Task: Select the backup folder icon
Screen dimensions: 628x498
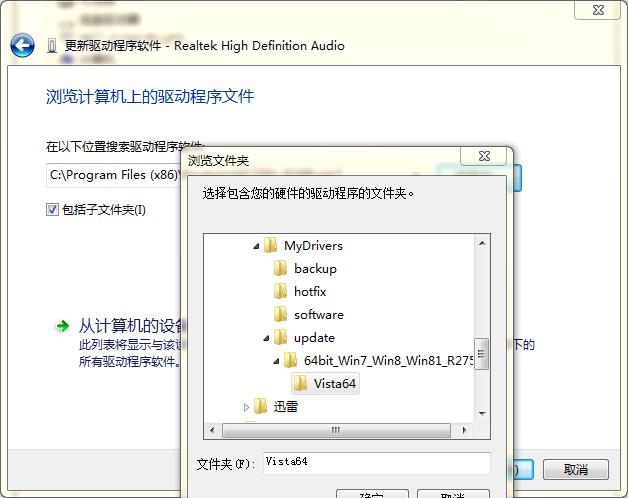Action: pyautogui.click(x=281, y=268)
